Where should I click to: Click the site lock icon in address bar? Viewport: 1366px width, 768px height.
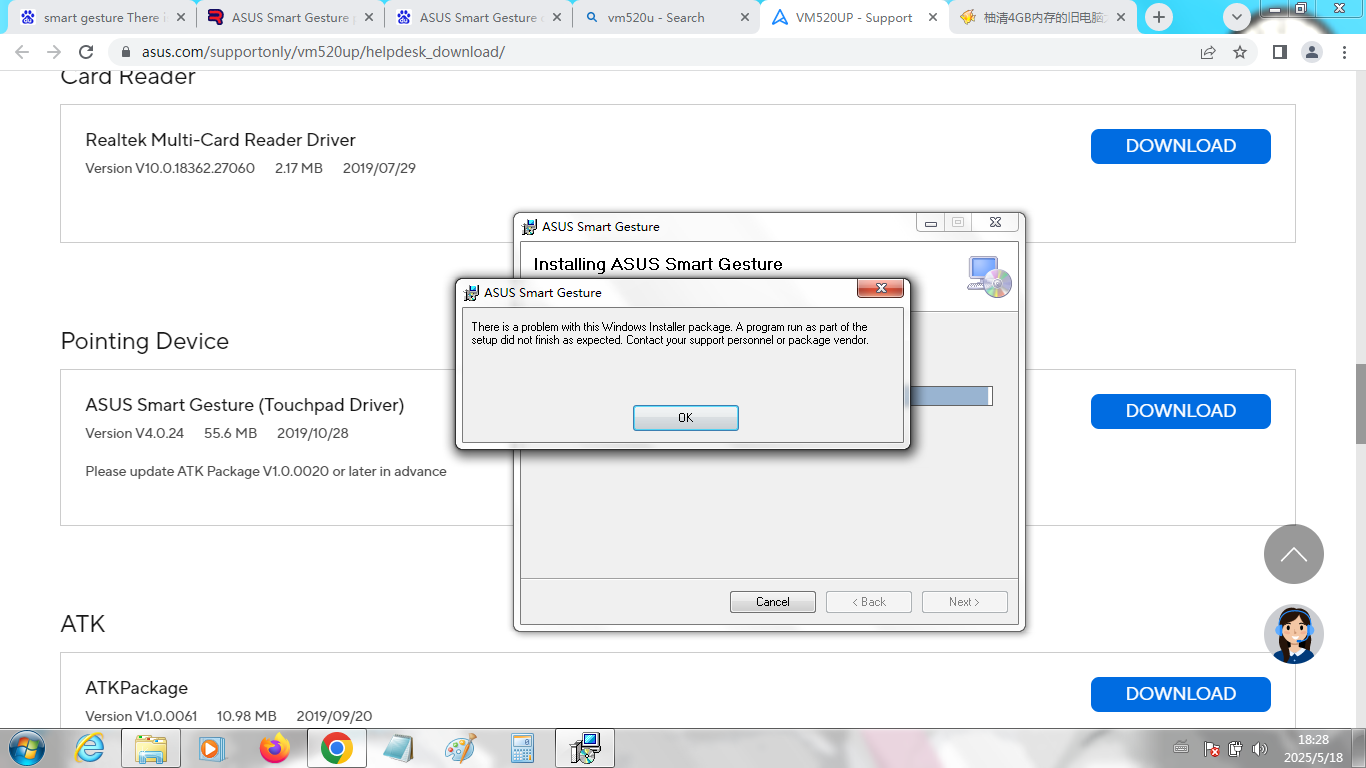[125, 52]
